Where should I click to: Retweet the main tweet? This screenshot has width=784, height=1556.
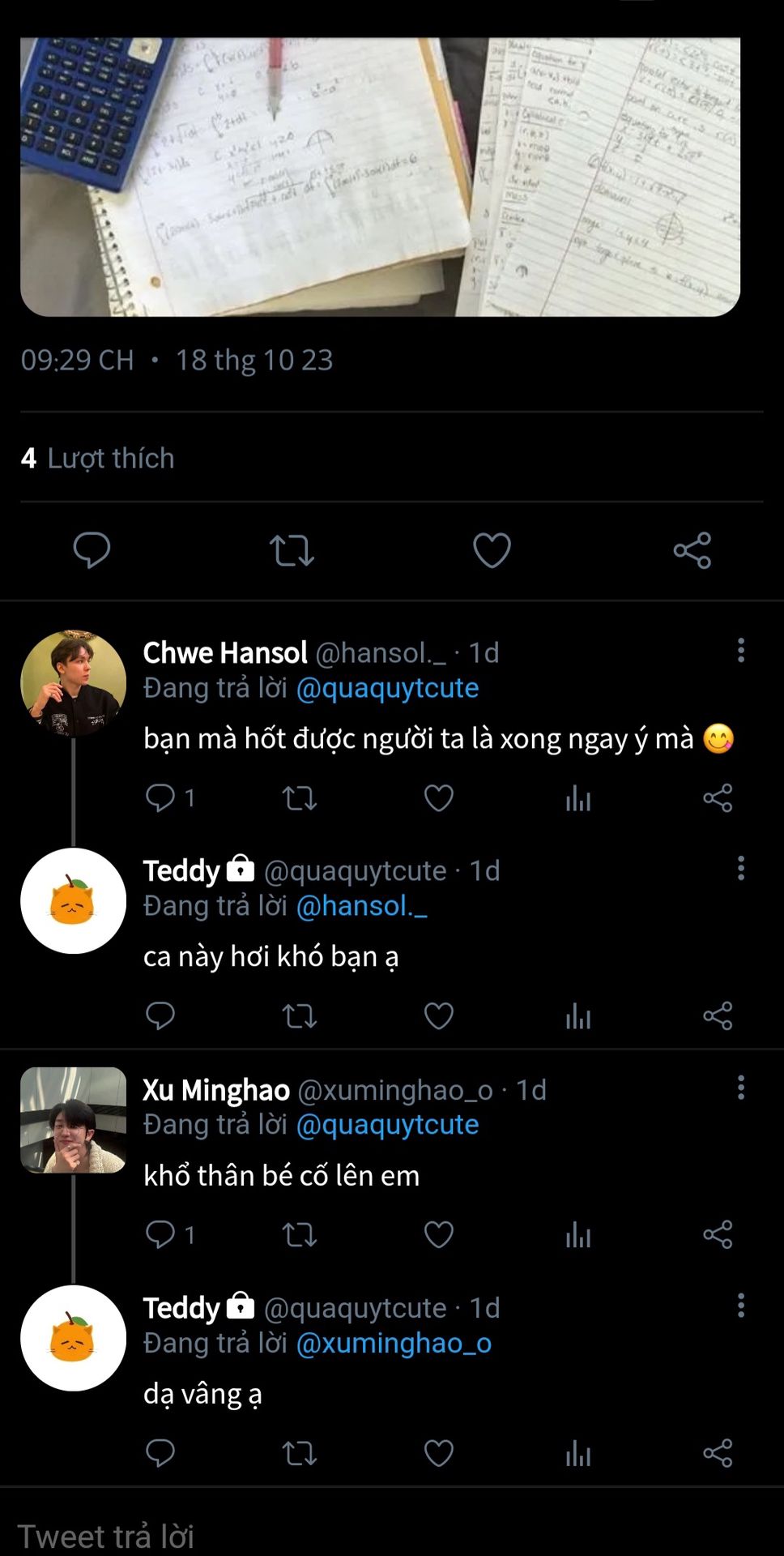(x=292, y=550)
